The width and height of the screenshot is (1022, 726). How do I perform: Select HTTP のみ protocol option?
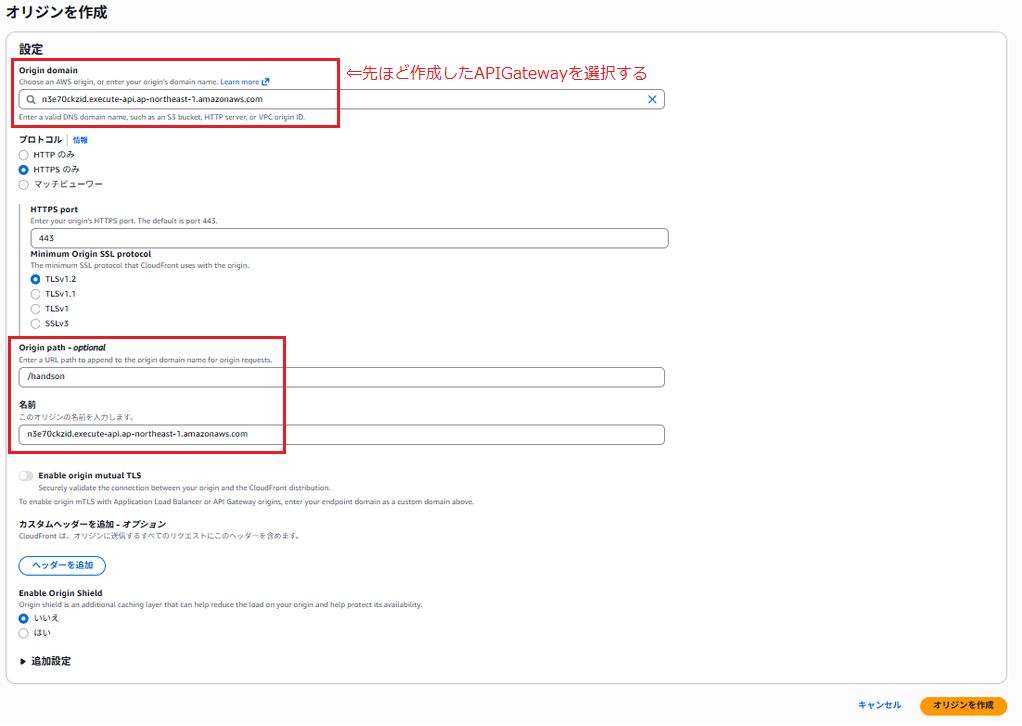click(x=23, y=155)
